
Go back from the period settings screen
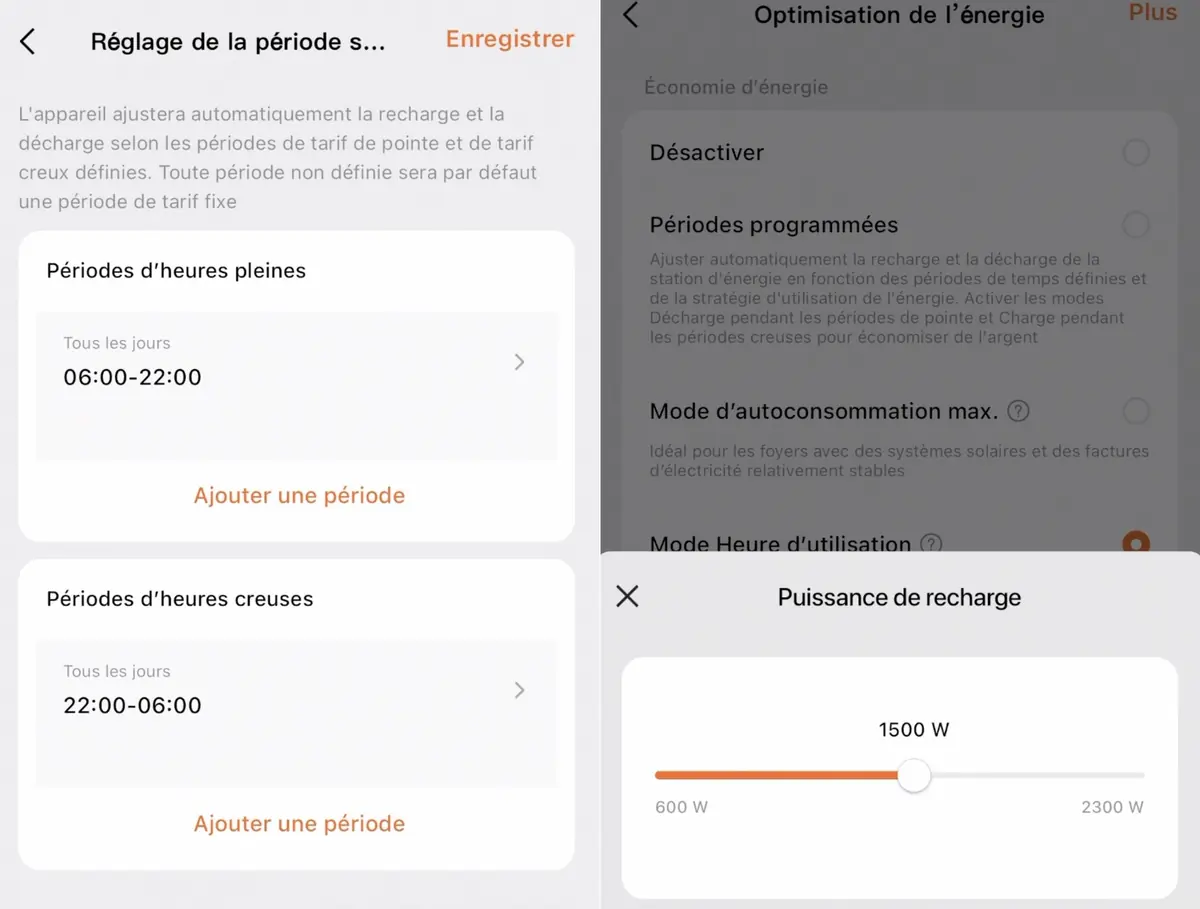coord(28,41)
